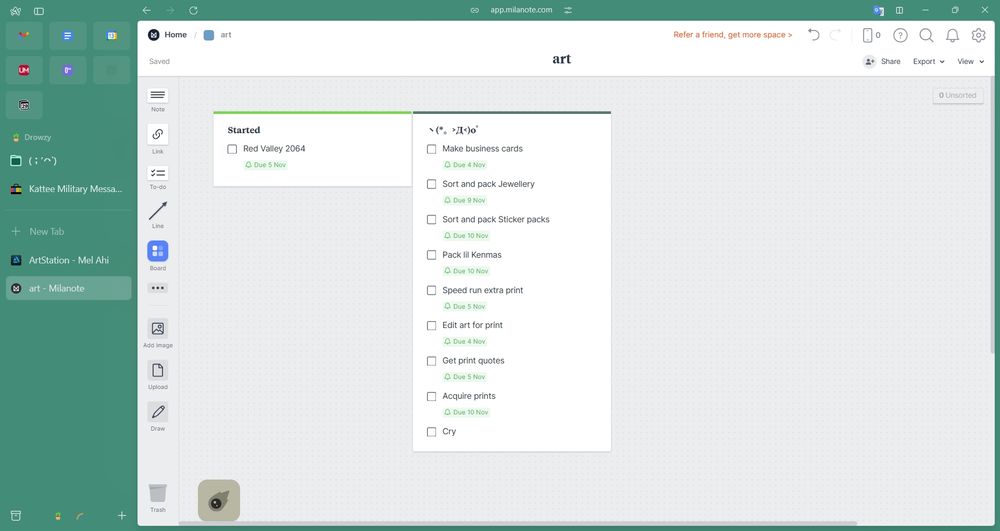The height and width of the screenshot is (531, 1000).
Task: Open Milanote settings gear
Action: pos(978,35)
